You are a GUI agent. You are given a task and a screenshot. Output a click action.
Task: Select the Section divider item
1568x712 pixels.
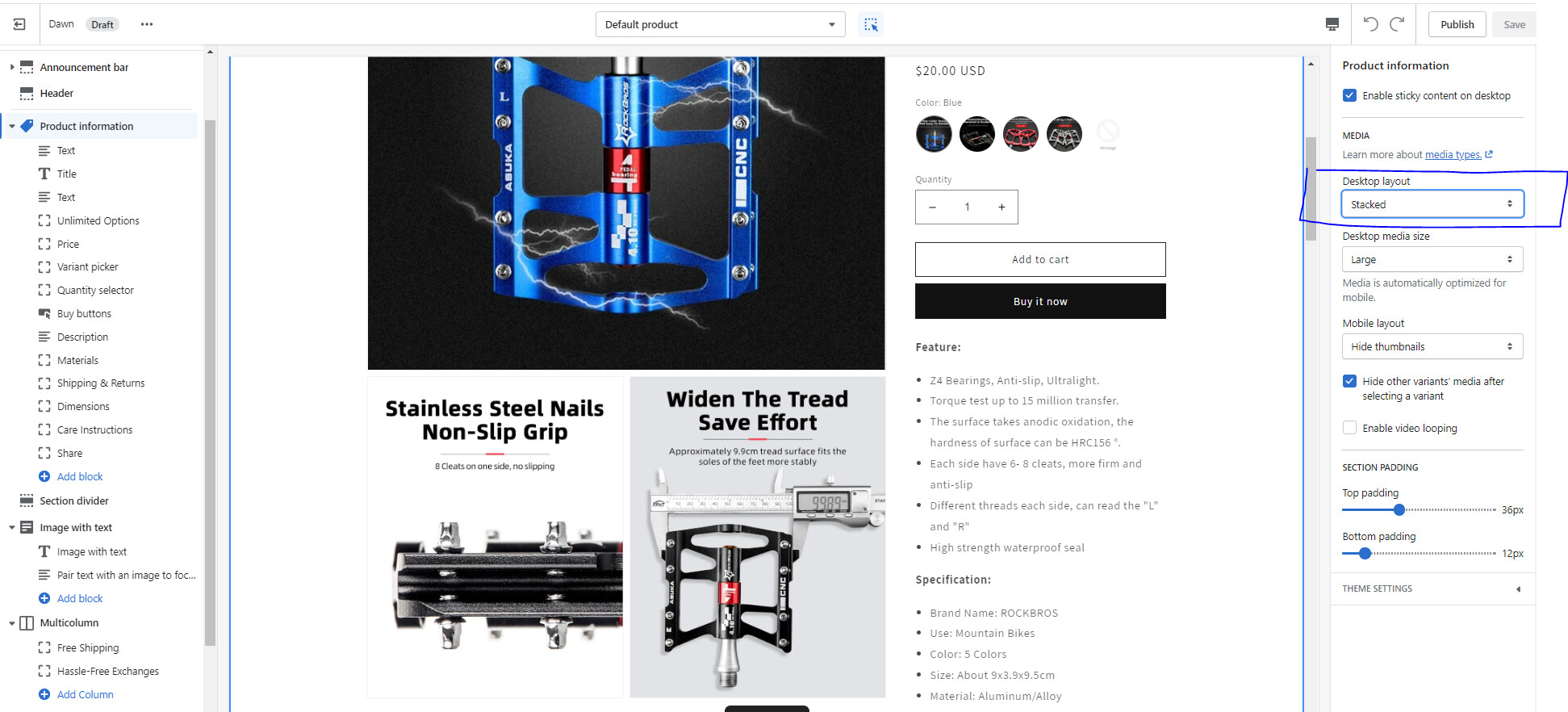pyautogui.click(x=74, y=500)
